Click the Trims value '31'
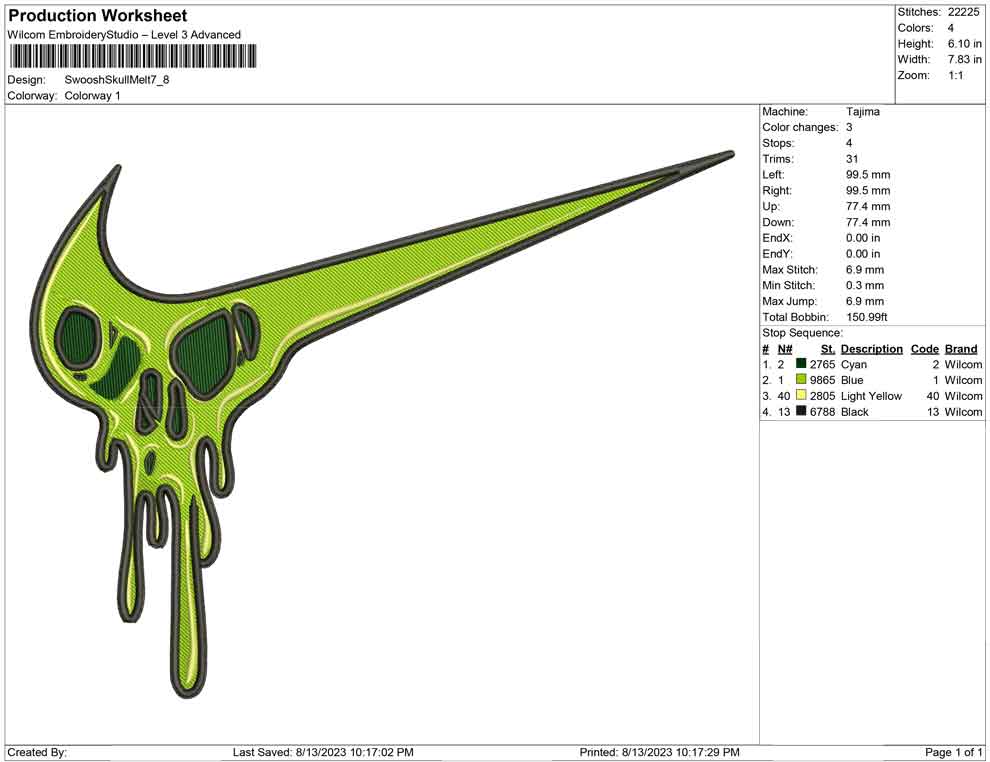The image size is (990, 762). click(x=852, y=158)
